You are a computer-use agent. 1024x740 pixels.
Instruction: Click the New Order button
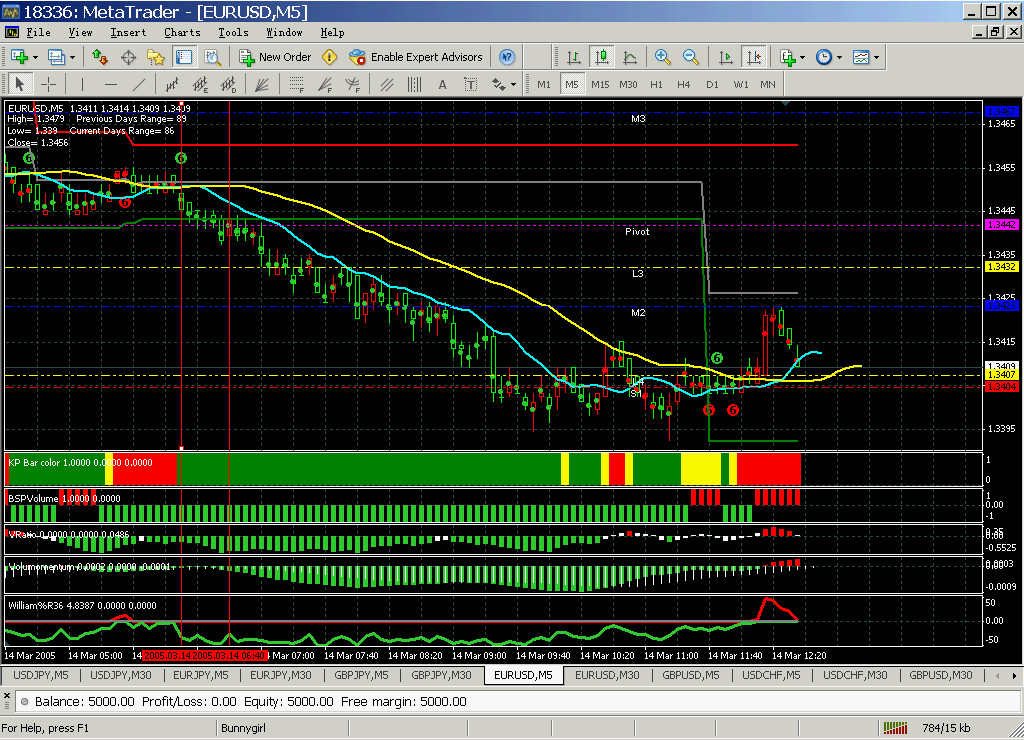(275, 57)
